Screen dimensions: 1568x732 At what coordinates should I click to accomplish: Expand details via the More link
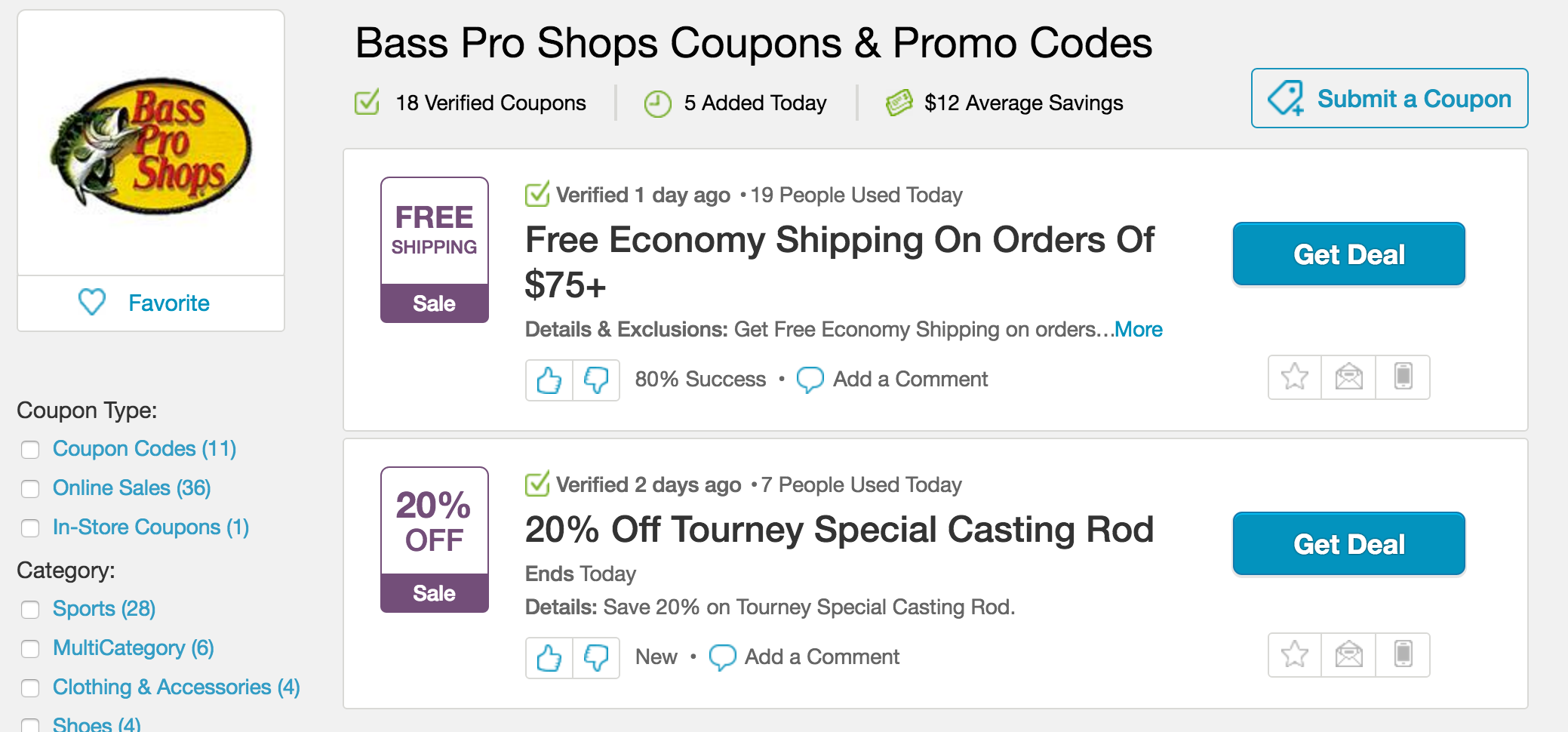pos(1139,330)
